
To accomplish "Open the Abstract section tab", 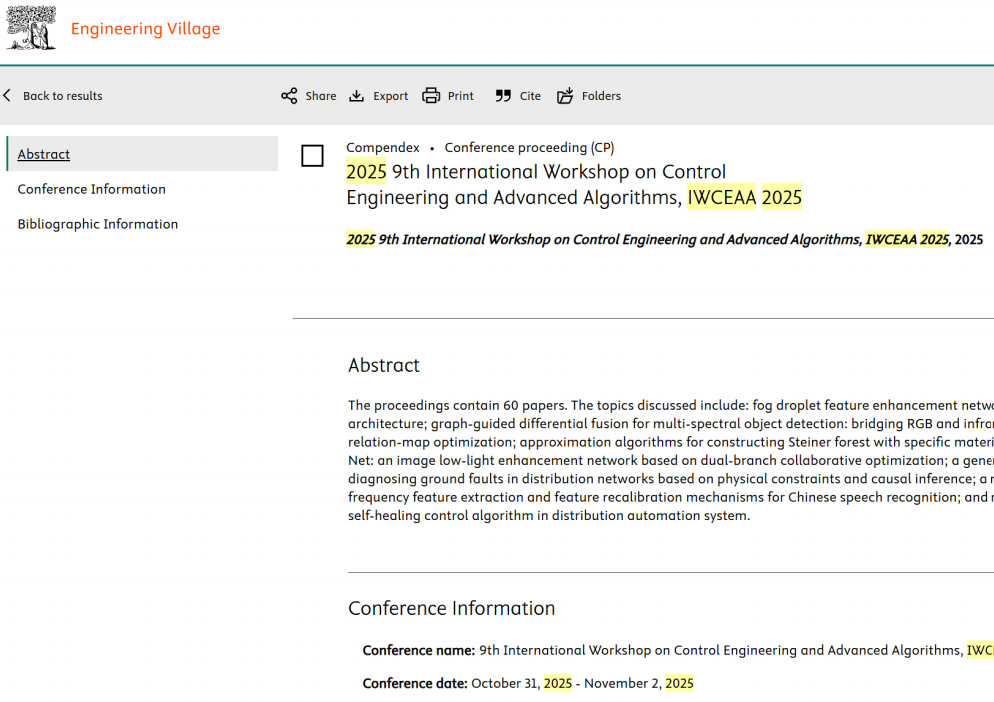I will (x=44, y=154).
